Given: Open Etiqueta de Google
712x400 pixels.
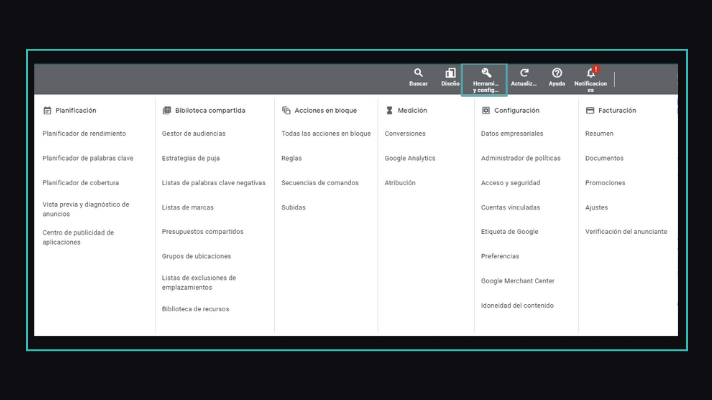Looking at the screenshot, I should pos(509,232).
